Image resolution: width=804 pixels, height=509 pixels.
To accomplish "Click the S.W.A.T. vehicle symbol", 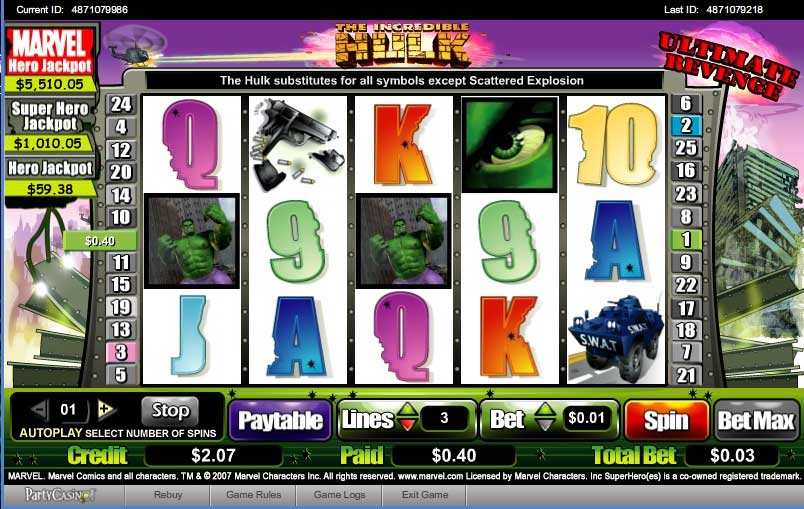I will (615, 338).
